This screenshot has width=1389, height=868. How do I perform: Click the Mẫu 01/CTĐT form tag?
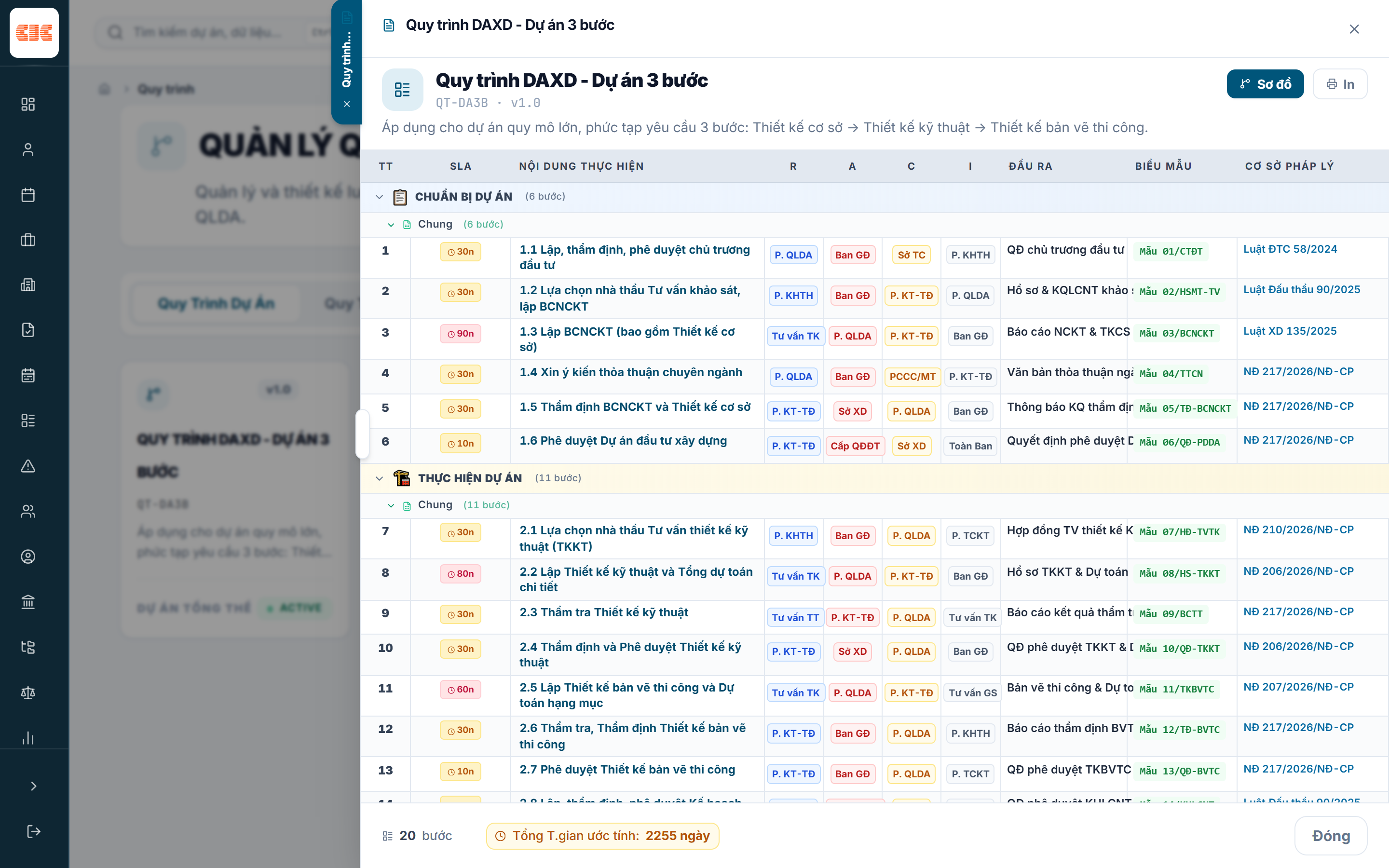click(1171, 251)
